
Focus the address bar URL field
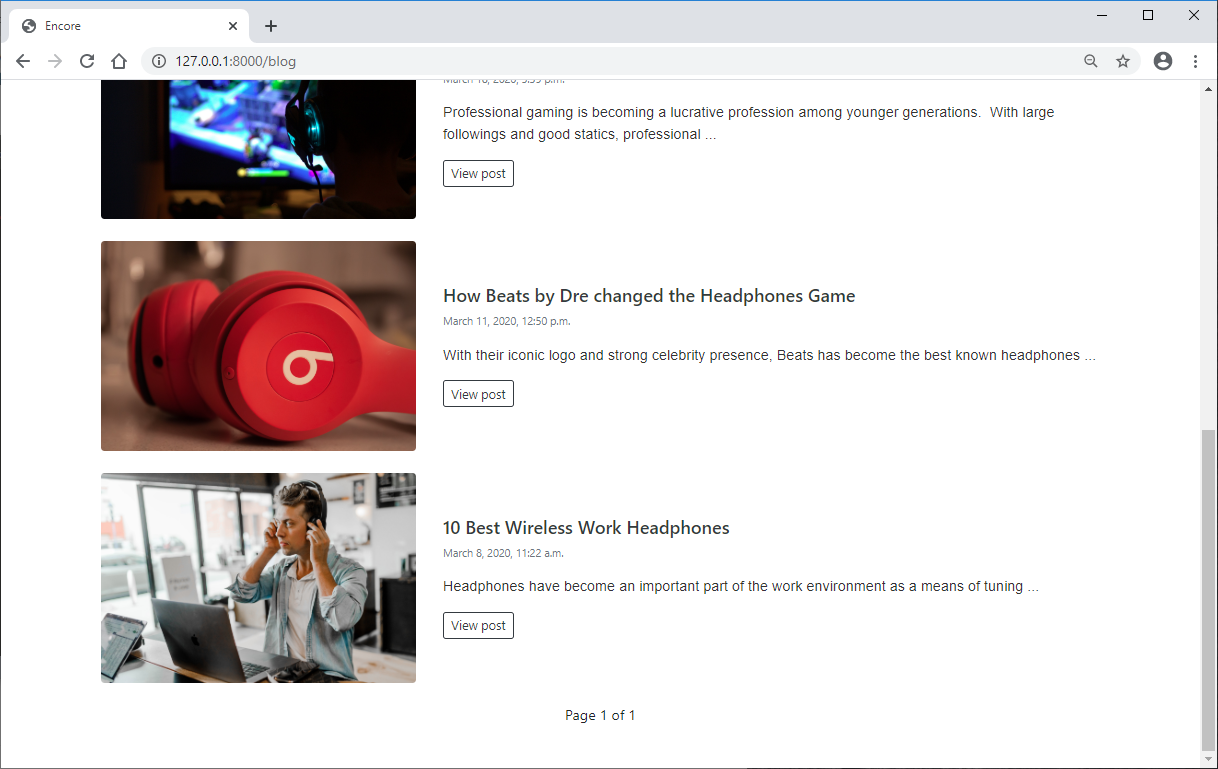tap(620, 61)
